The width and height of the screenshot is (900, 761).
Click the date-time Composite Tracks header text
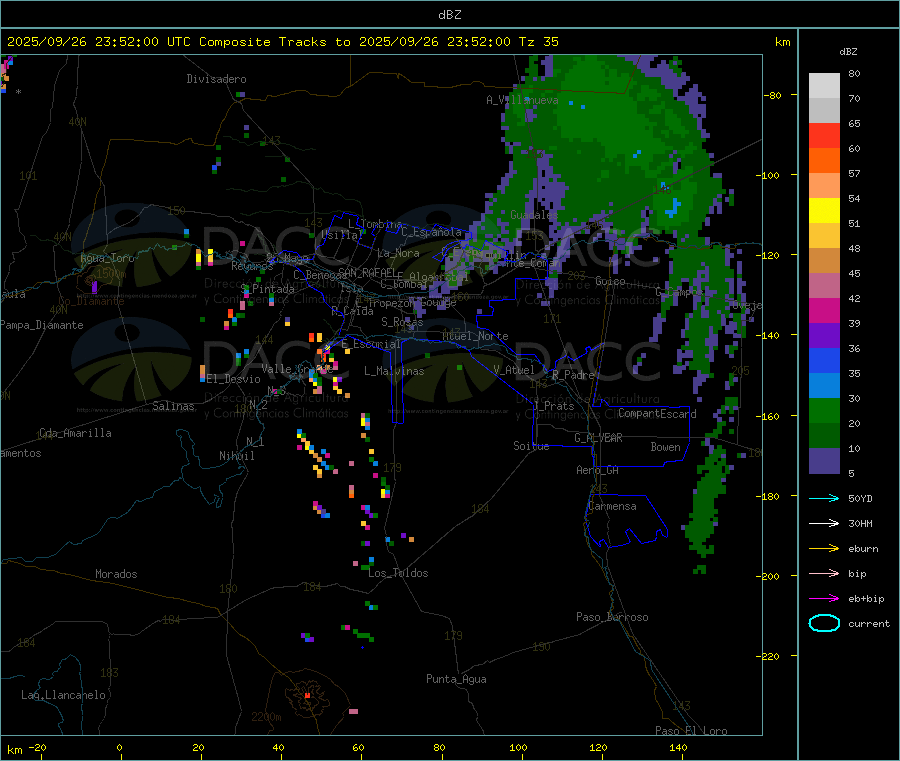(x=282, y=42)
